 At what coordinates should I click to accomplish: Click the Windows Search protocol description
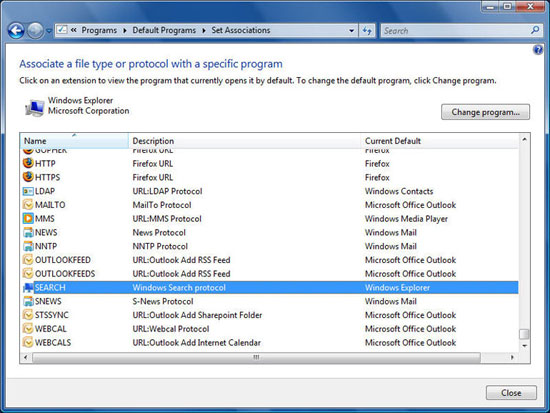tap(179, 288)
